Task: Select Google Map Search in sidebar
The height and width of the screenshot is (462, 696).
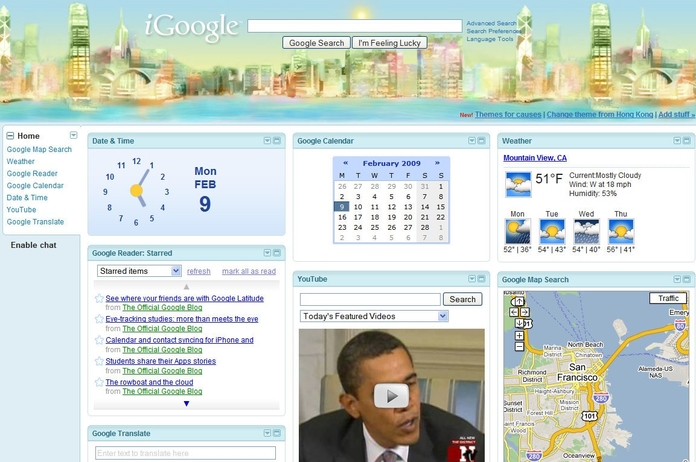Action: click(x=39, y=150)
